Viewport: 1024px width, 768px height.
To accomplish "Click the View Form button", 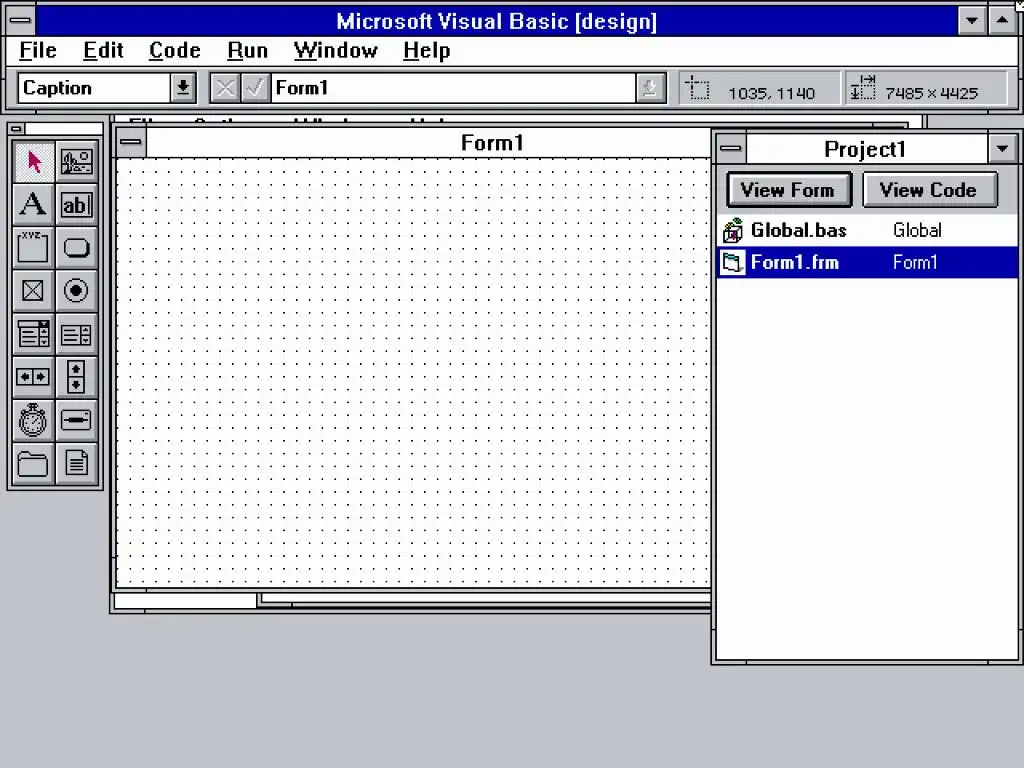I will (789, 190).
